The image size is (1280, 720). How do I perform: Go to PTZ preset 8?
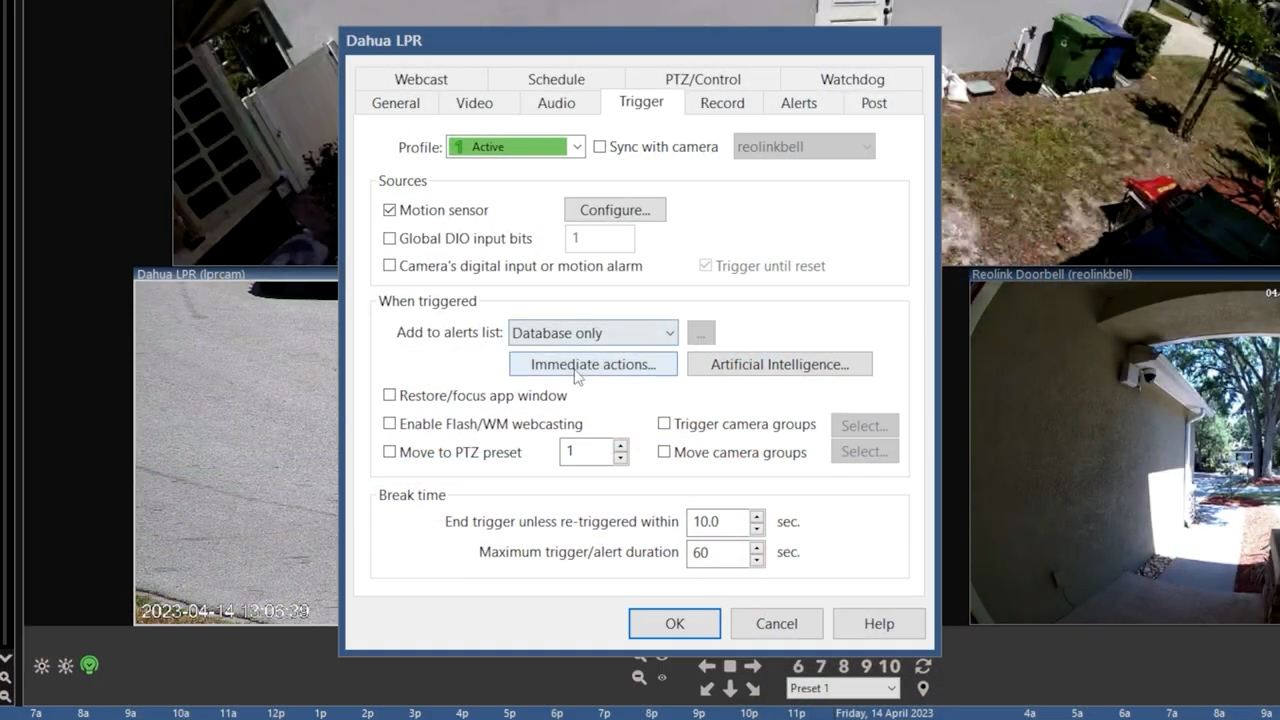[x=844, y=666]
